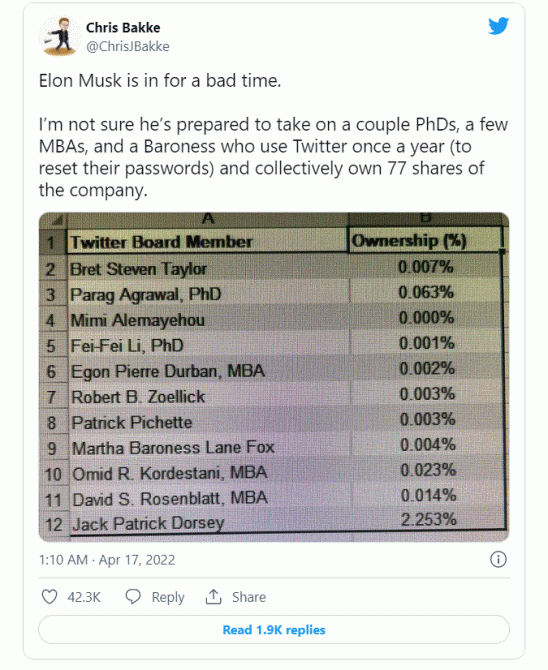
Task: Click the heart like icon
Action: (49, 597)
